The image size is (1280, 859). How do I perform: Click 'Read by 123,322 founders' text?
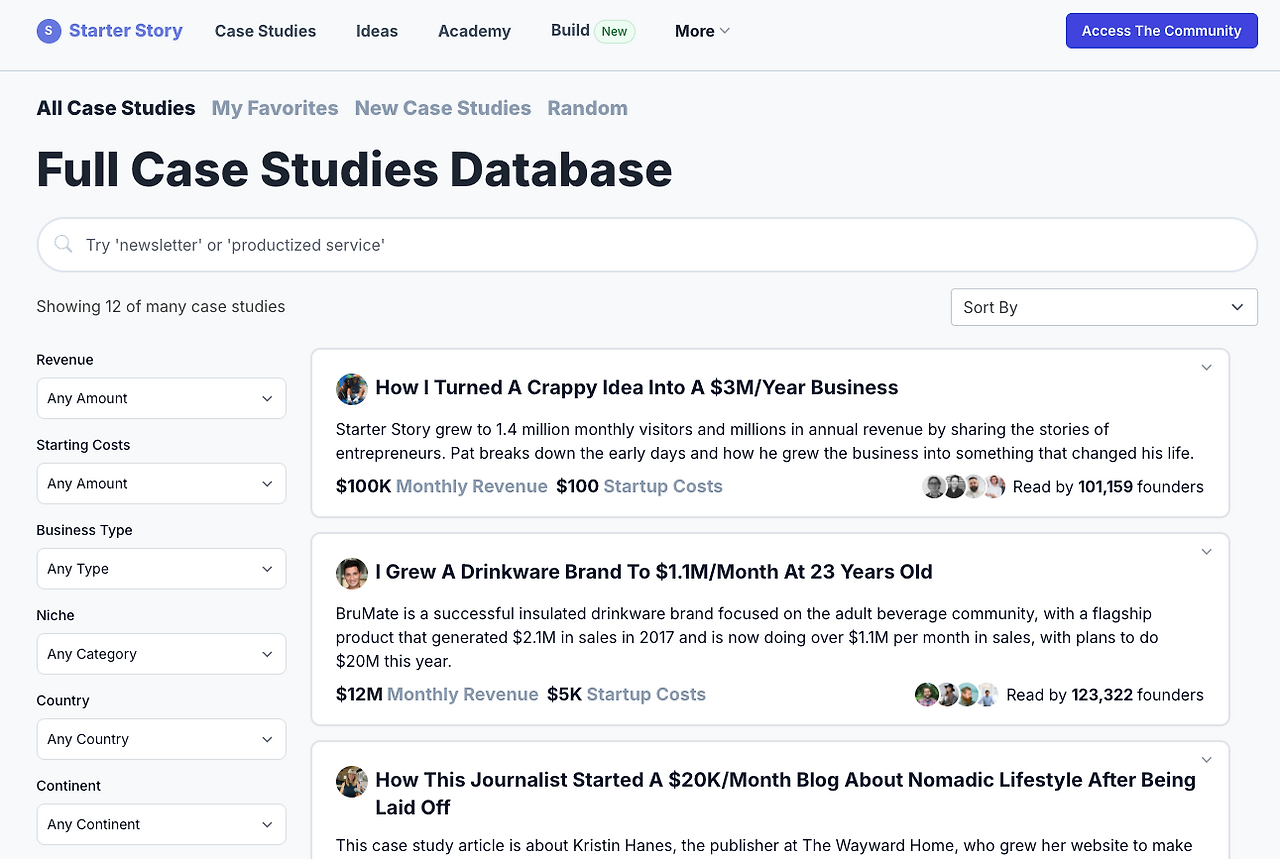pyautogui.click(x=1105, y=695)
